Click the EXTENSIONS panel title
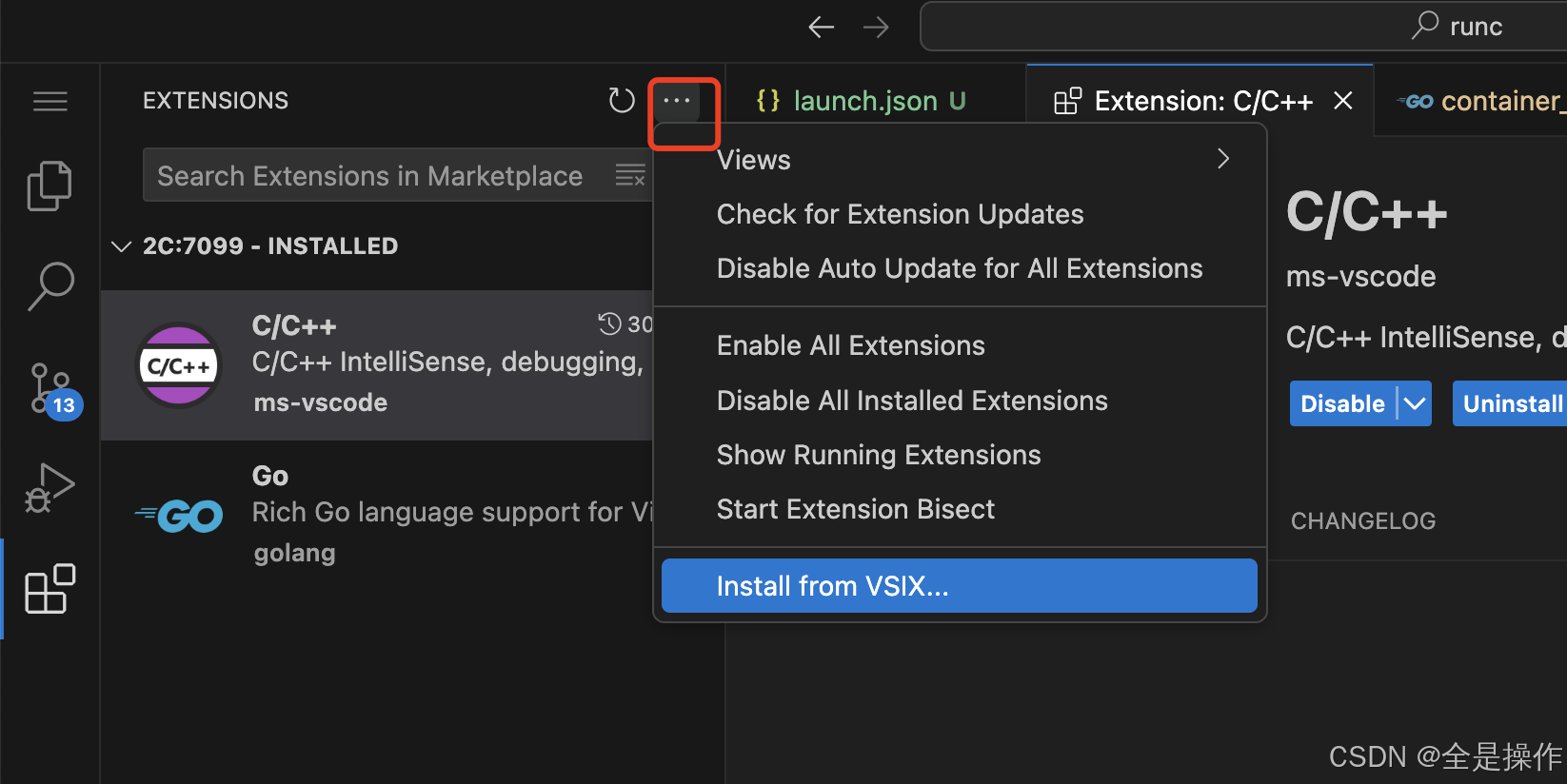The width and height of the screenshot is (1567, 784). [x=215, y=101]
